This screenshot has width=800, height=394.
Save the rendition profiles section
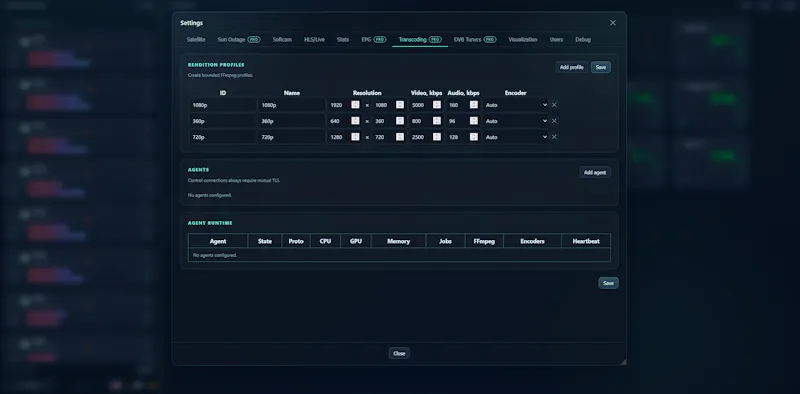tap(601, 67)
